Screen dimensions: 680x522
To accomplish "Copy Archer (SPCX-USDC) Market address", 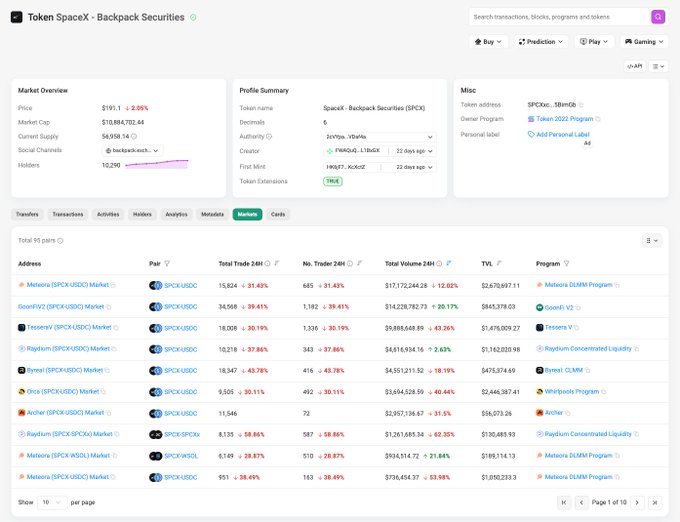I will point(108,413).
